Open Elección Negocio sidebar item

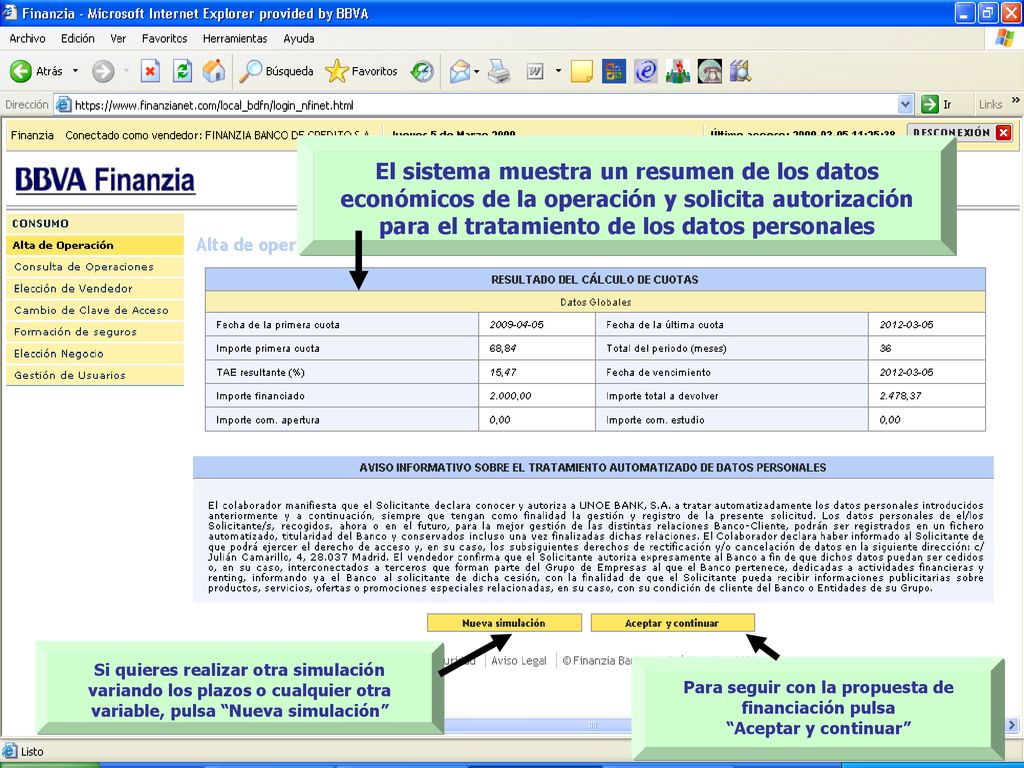[x=95, y=354]
